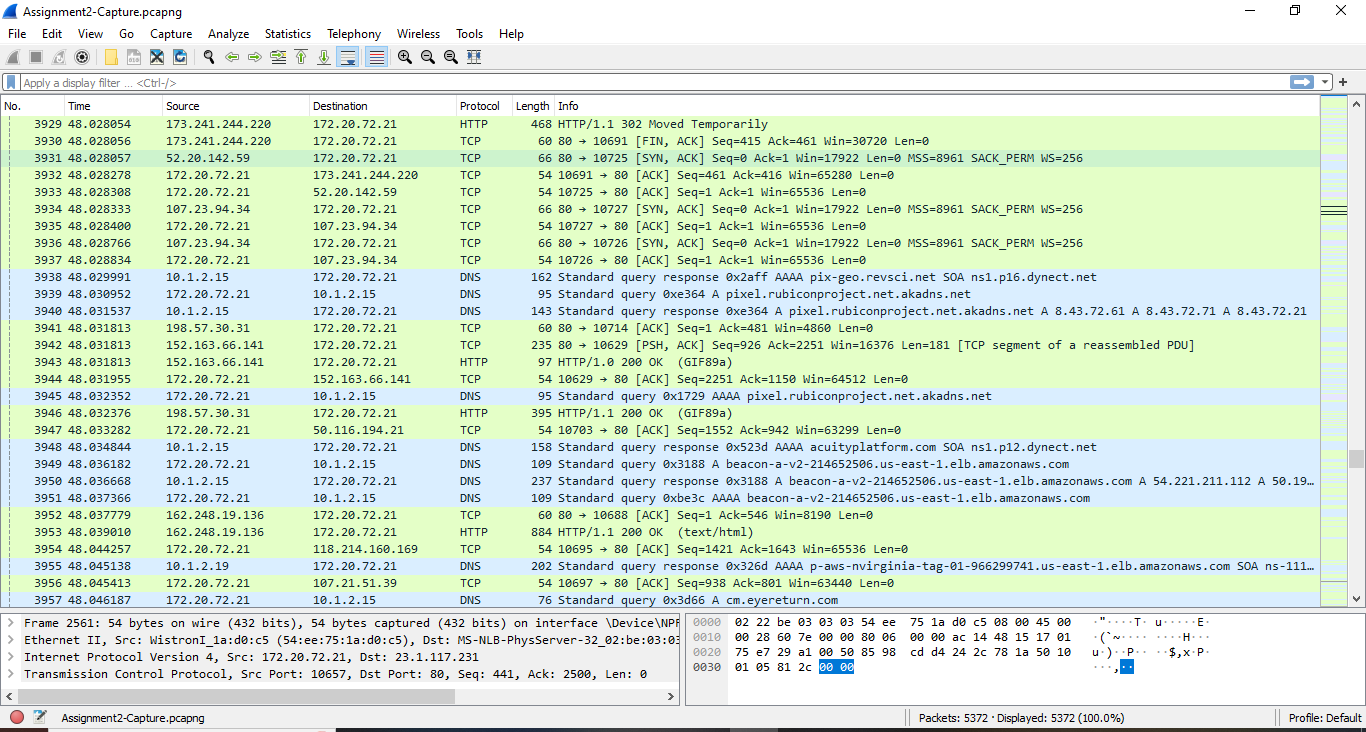Select the Find a packet magnifier icon
1366x732 pixels.
click(x=209, y=57)
